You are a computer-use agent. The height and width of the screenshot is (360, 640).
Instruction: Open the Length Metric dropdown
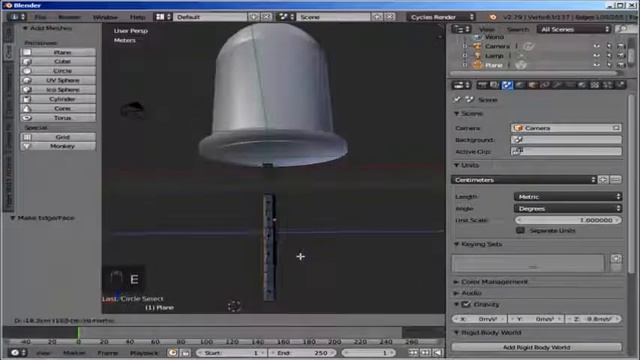coord(568,197)
